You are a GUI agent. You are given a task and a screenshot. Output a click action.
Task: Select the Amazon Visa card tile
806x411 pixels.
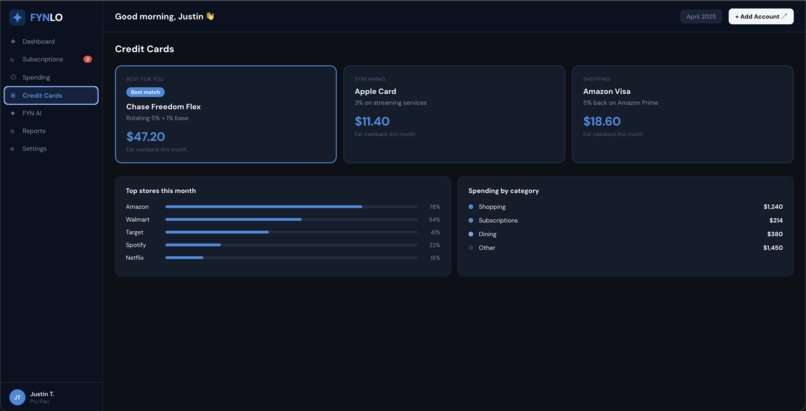pos(683,114)
